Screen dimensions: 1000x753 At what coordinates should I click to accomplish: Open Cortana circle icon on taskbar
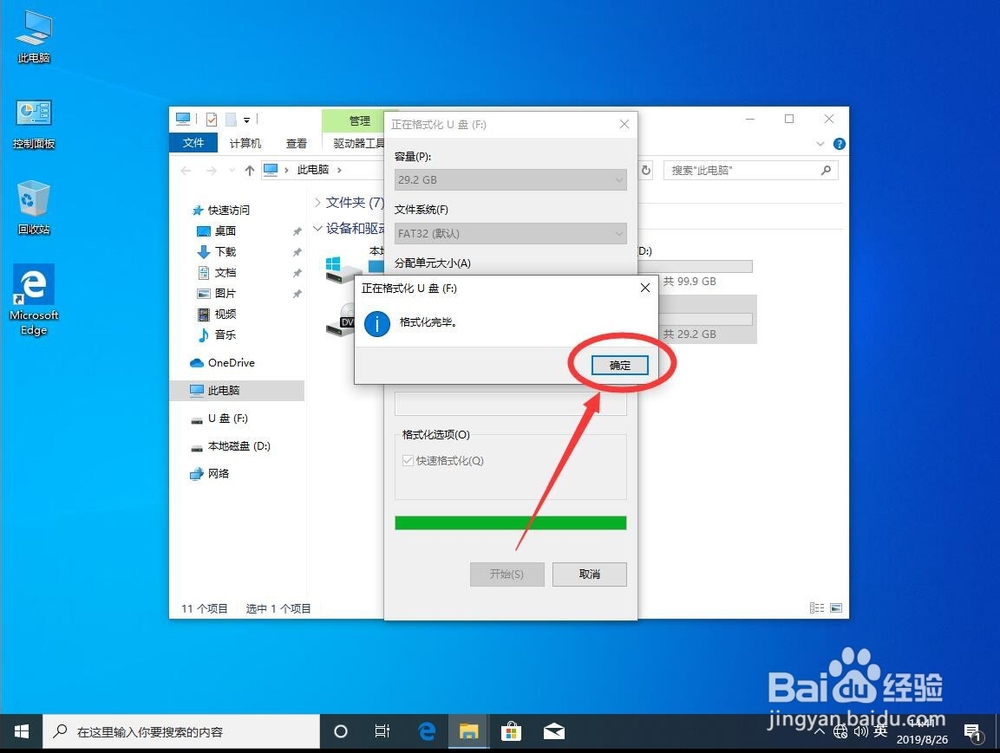341,731
